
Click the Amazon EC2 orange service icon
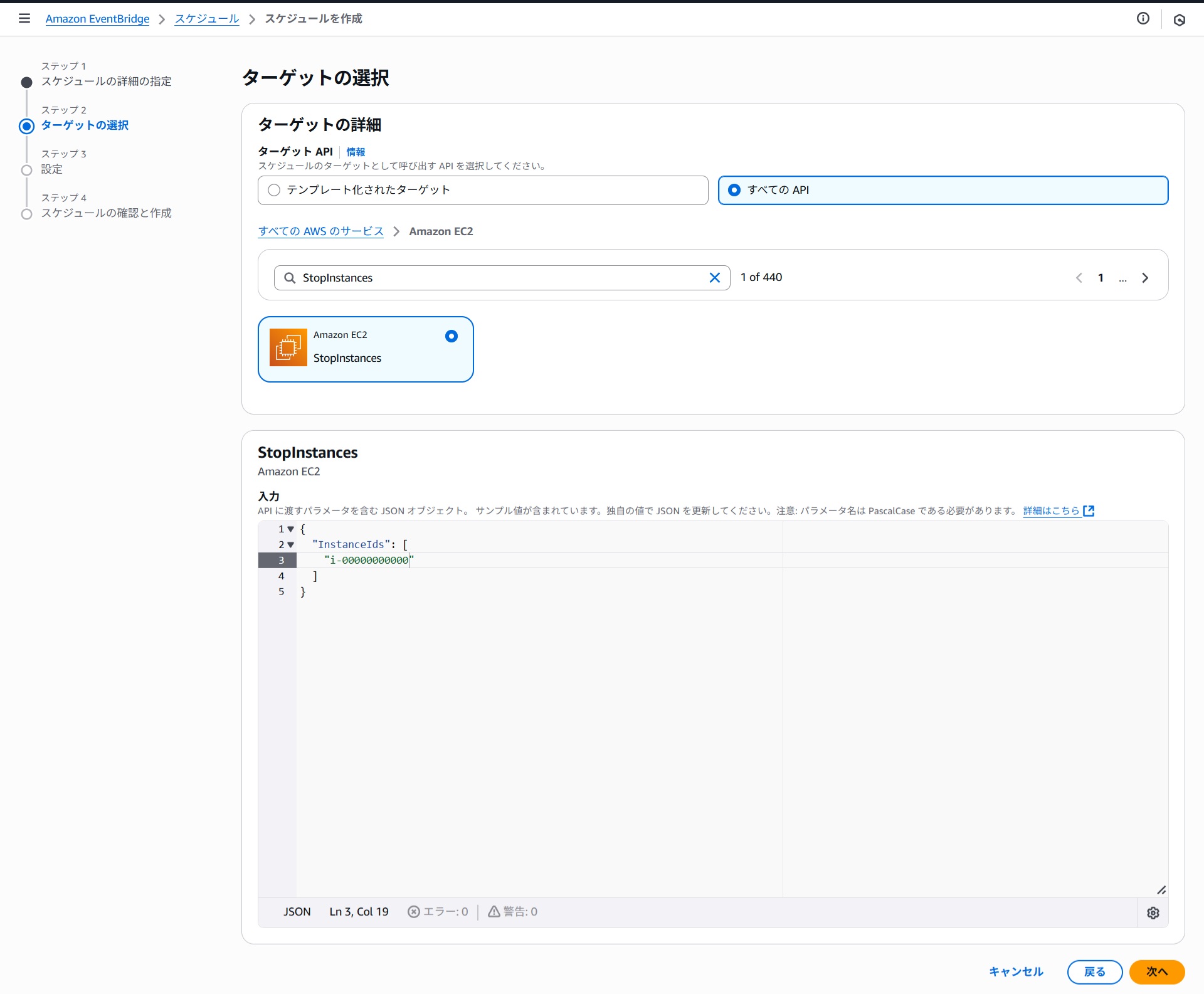pyautogui.click(x=288, y=347)
